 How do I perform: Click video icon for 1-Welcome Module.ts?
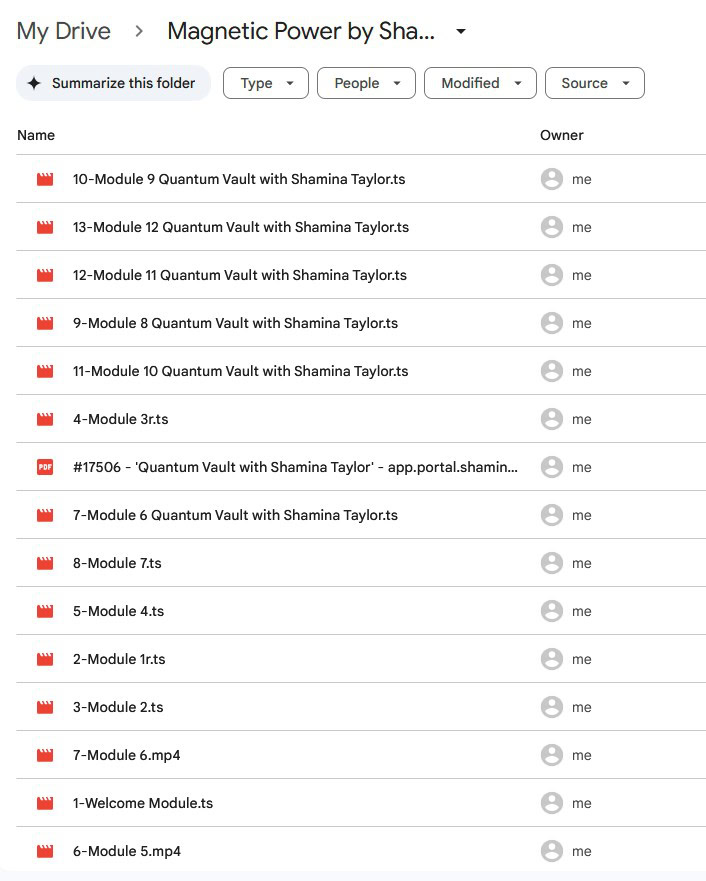click(45, 803)
